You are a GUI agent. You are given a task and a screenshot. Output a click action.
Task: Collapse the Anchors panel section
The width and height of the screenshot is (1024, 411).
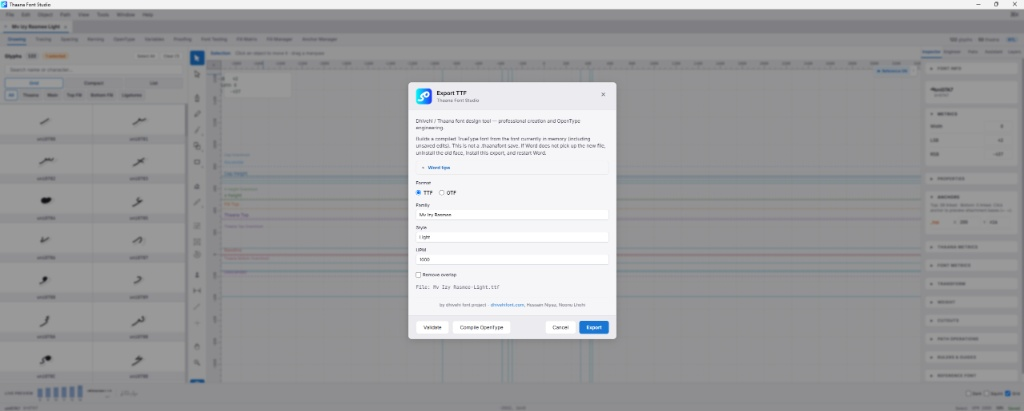pyautogui.click(x=972, y=197)
